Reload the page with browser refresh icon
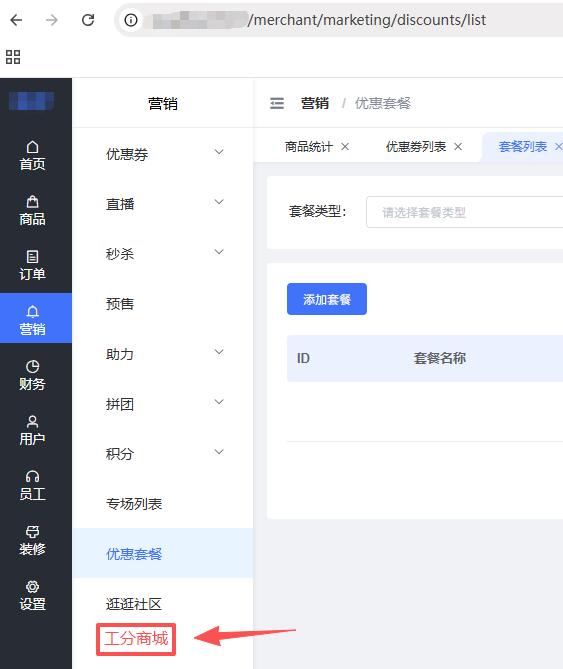 (88, 20)
